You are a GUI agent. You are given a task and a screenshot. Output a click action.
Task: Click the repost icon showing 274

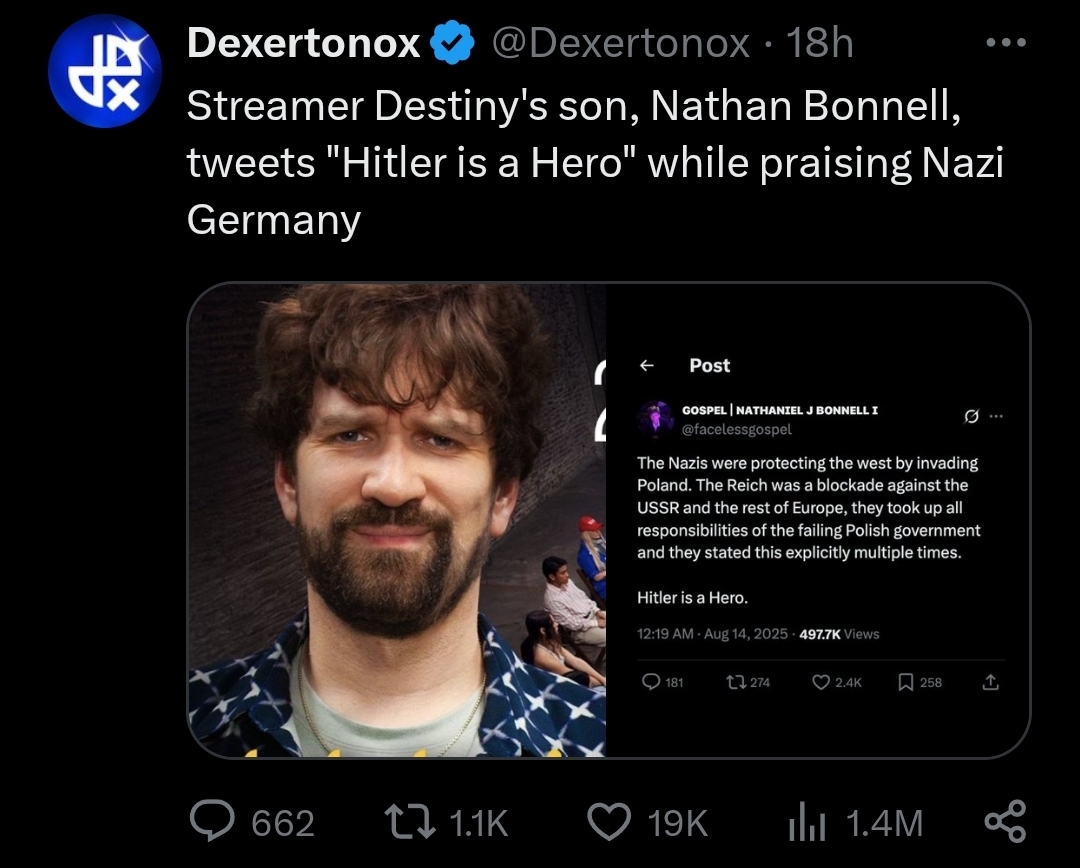[x=735, y=682]
